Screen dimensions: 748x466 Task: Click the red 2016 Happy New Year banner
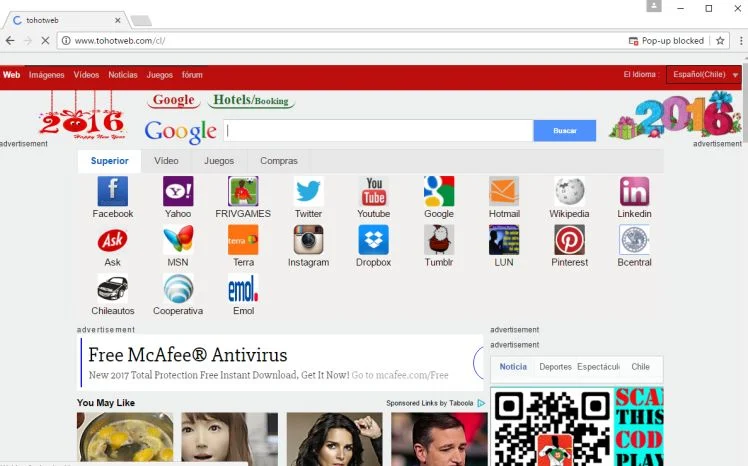(82, 117)
